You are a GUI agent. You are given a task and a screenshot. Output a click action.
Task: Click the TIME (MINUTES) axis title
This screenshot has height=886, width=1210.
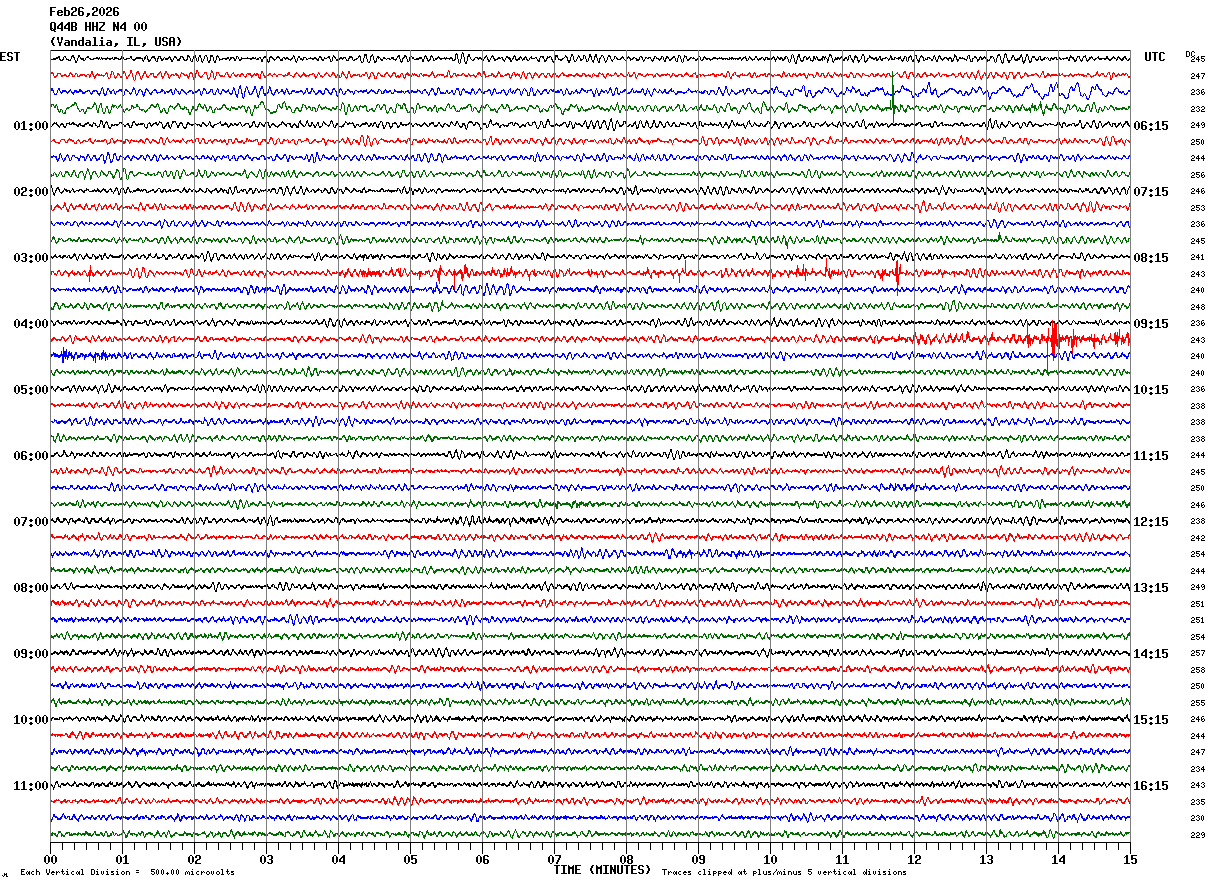(x=602, y=870)
